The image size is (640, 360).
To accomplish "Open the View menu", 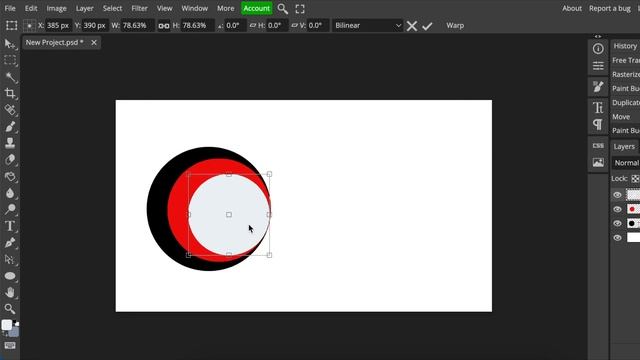I will point(164,8).
